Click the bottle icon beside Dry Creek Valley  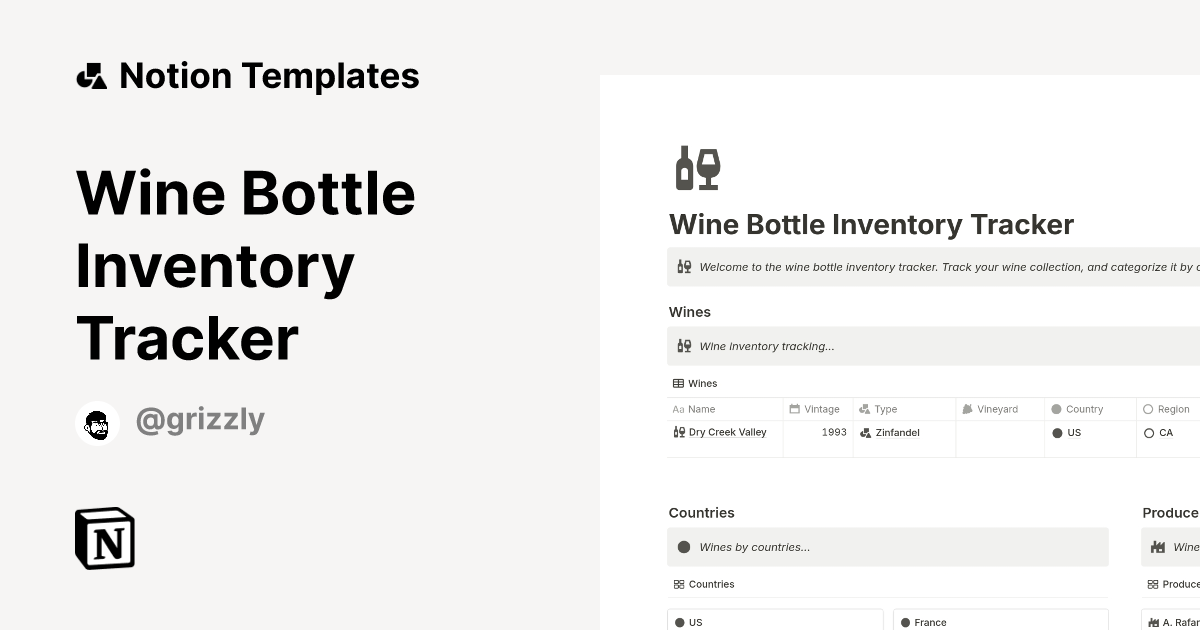(678, 432)
